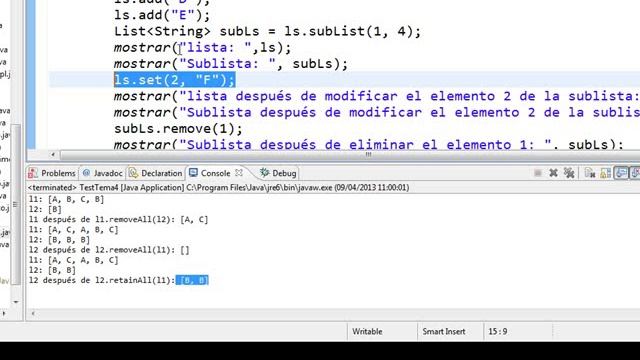Click the mostrar("lista después de modificar" line
The image size is (640, 360).
click(377, 96)
